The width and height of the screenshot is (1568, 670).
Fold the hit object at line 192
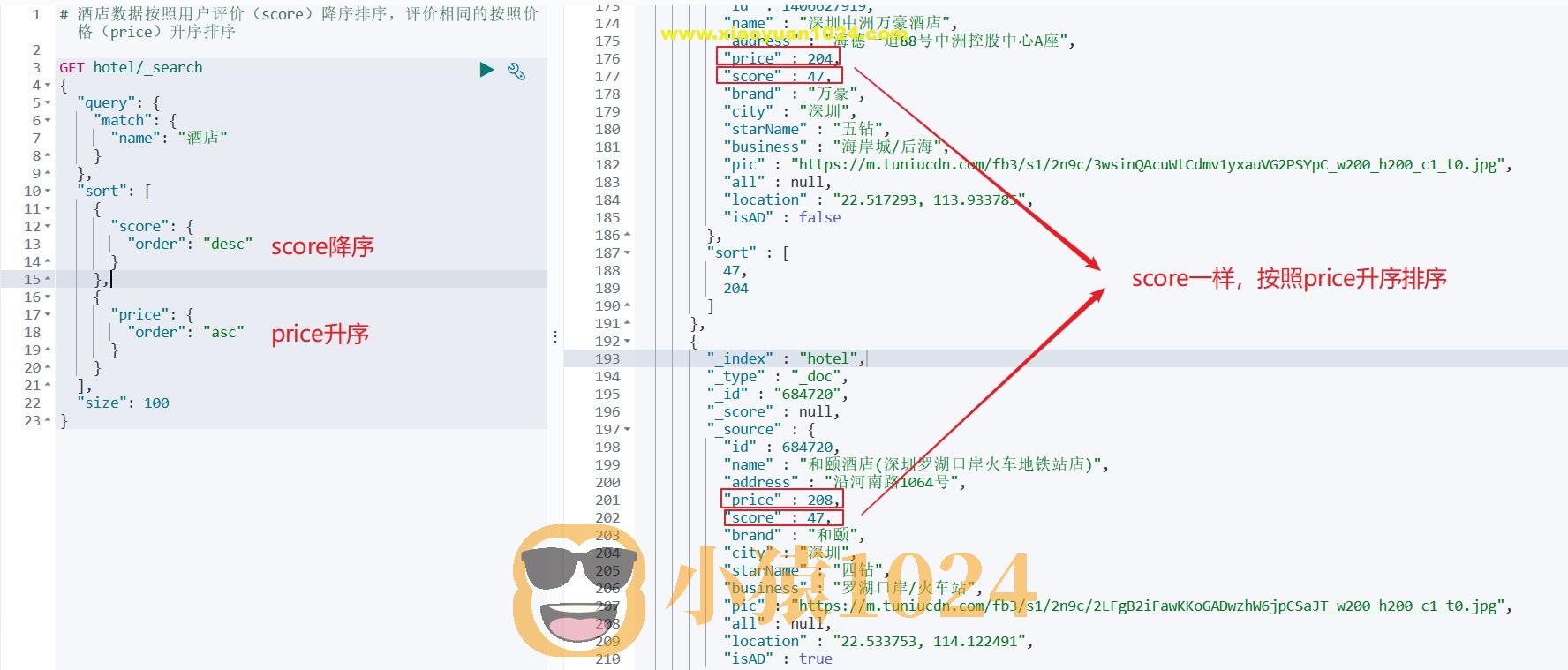click(628, 342)
